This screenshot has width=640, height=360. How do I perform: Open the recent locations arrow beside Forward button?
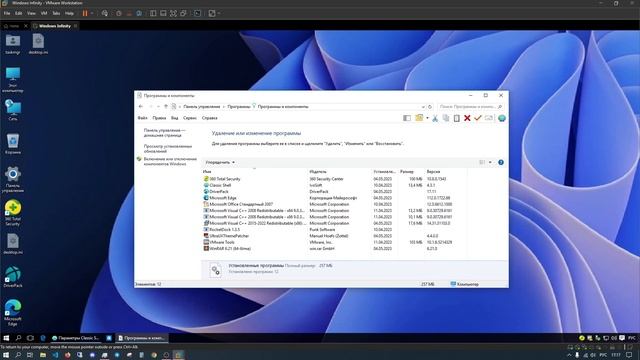(x=158, y=107)
